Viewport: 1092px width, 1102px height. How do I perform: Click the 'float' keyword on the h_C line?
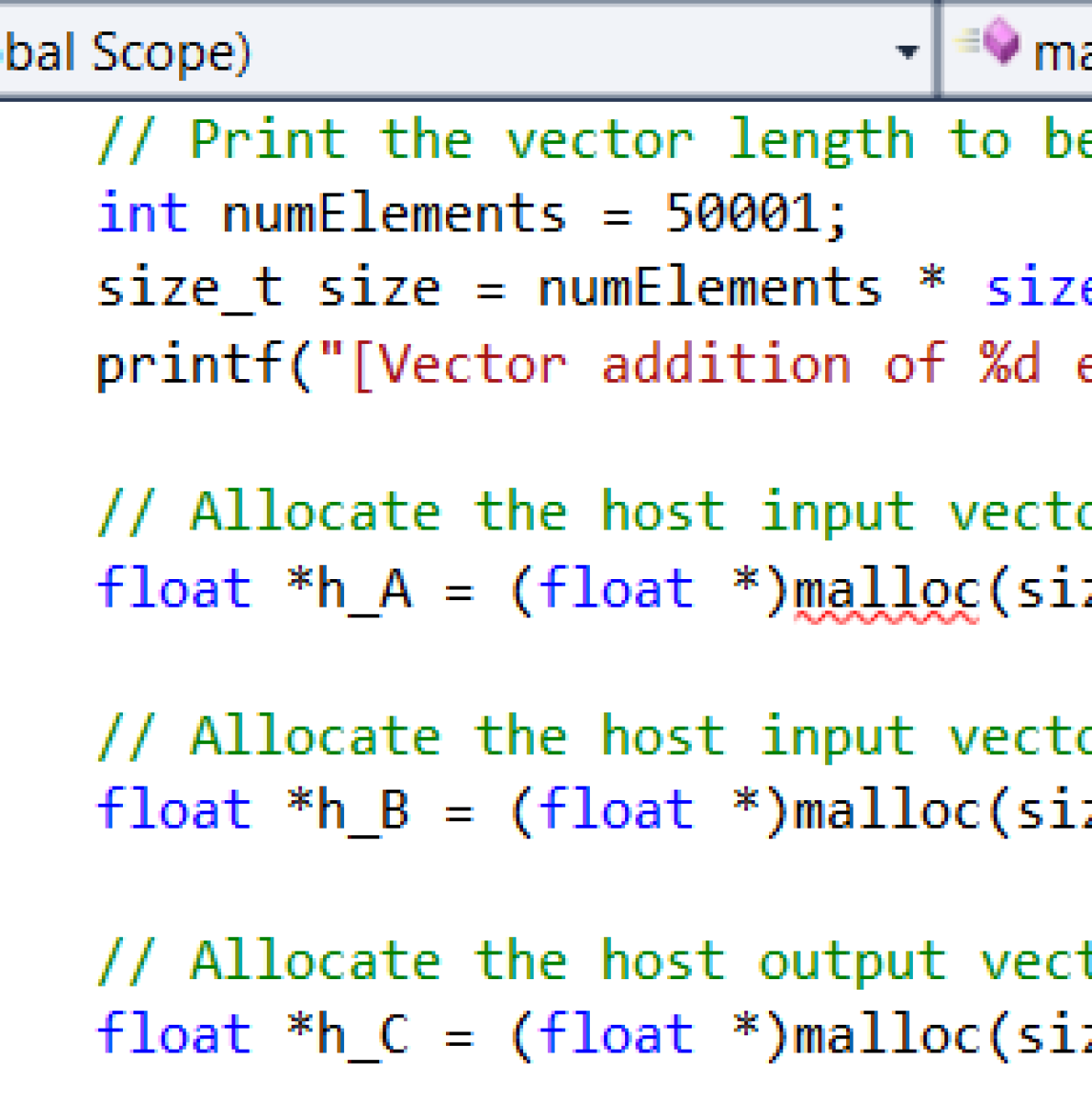coord(173,1033)
